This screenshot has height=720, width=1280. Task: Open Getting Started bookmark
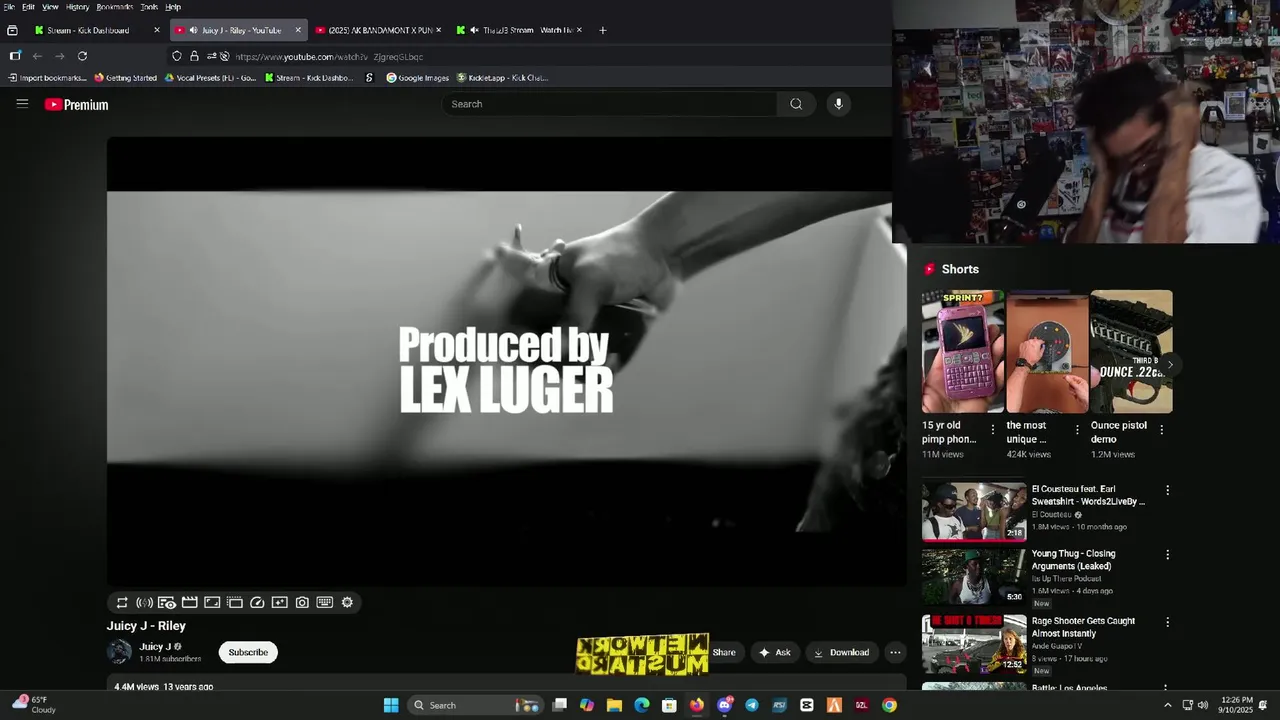pyautogui.click(x=126, y=78)
